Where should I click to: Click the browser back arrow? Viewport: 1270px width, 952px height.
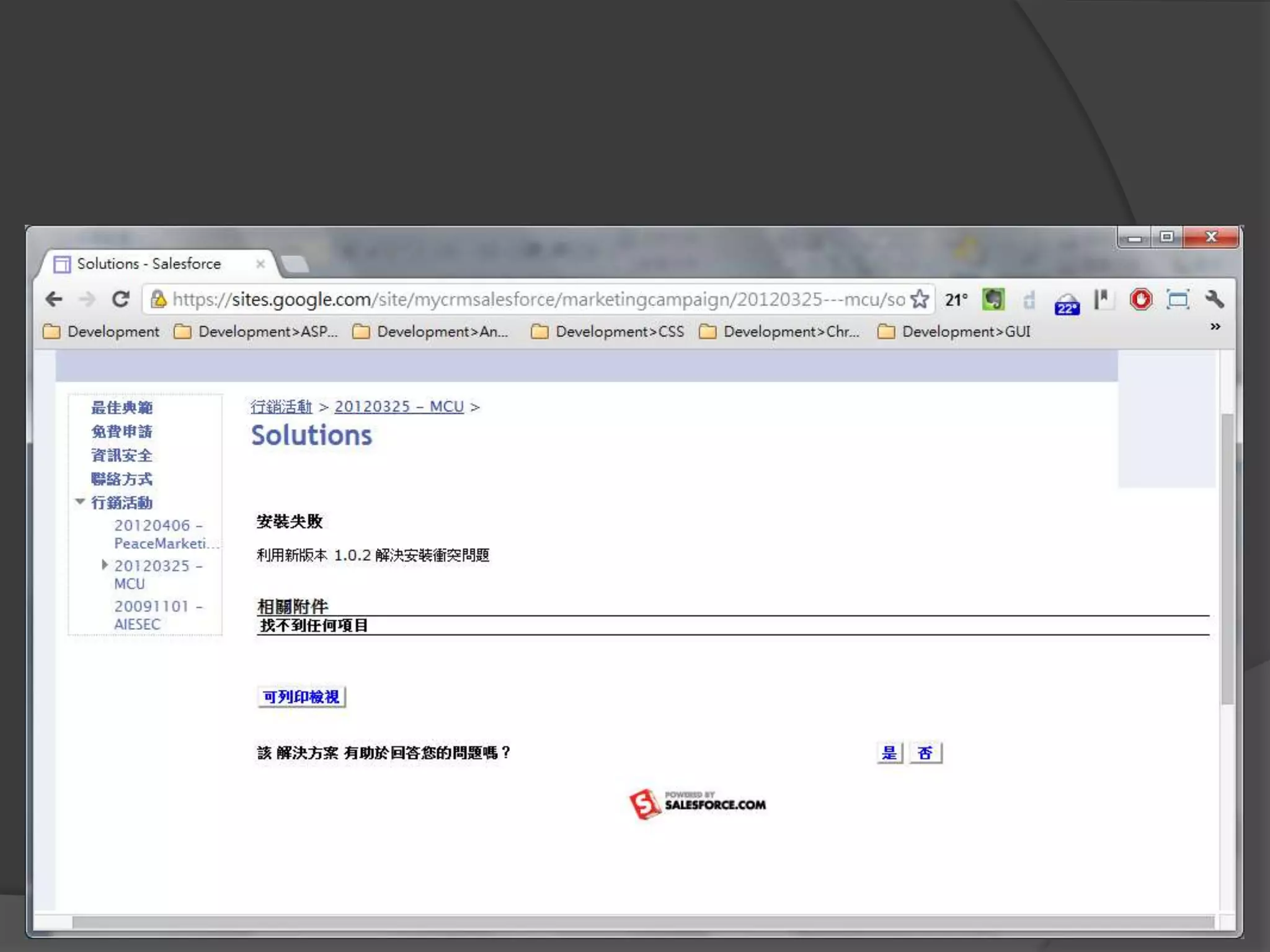click(54, 300)
